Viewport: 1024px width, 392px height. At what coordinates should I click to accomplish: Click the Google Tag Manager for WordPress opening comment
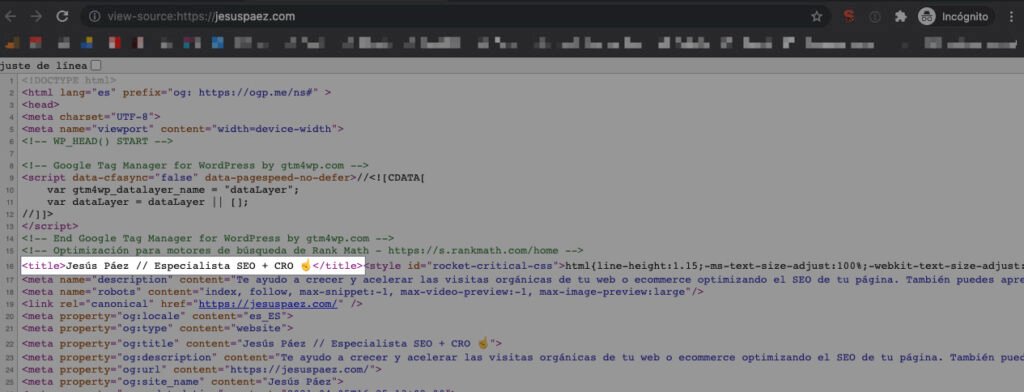click(x=195, y=166)
